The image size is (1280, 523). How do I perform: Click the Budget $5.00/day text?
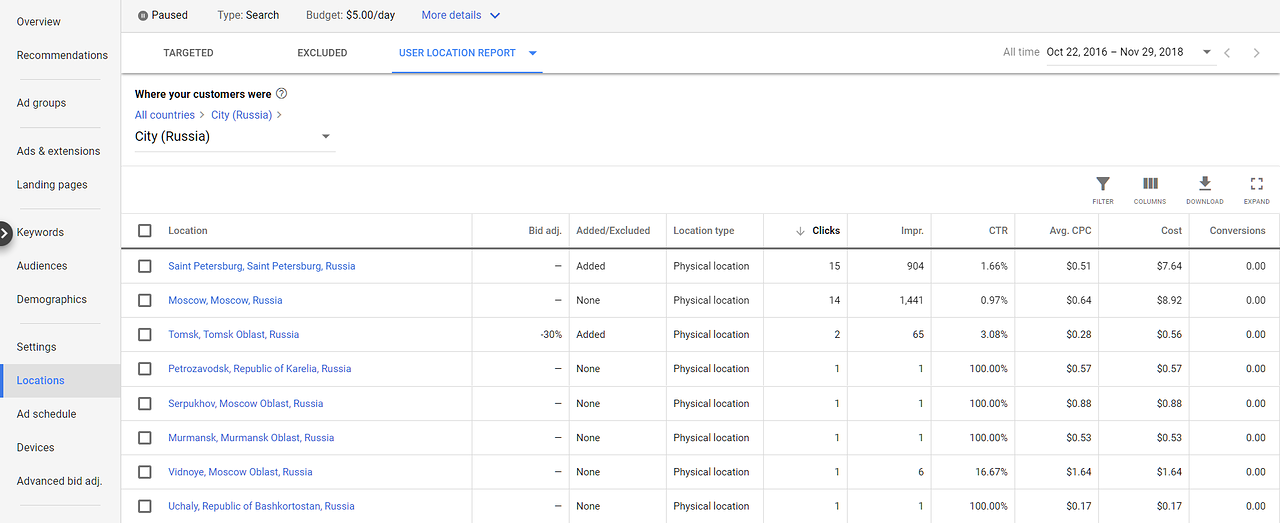[x=351, y=16]
